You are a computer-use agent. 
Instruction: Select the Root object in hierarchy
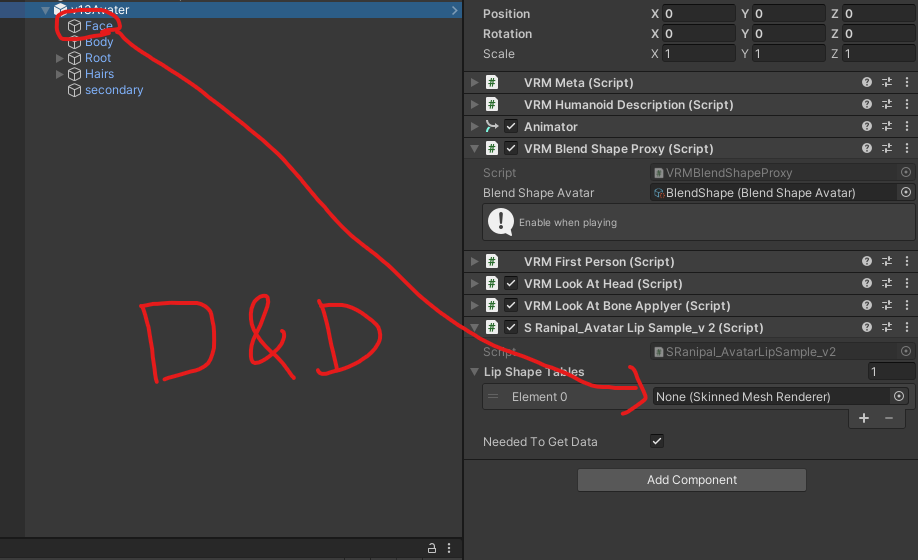tap(98, 58)
